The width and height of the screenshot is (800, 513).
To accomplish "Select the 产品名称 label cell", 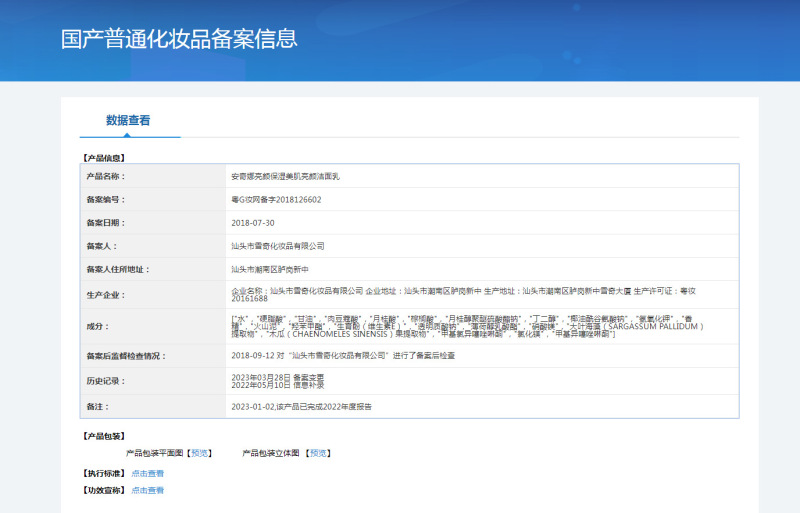I will click(x=153, y=176).
